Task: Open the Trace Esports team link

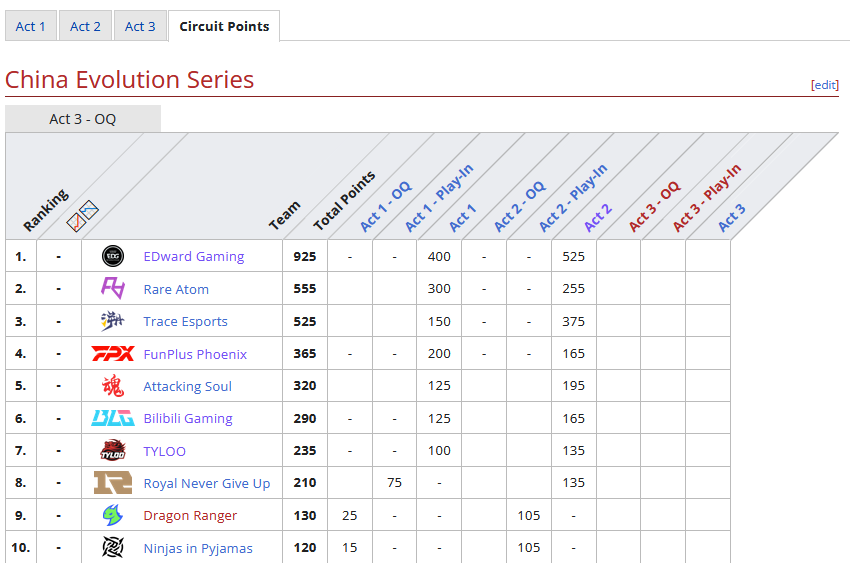Action: 185,322
